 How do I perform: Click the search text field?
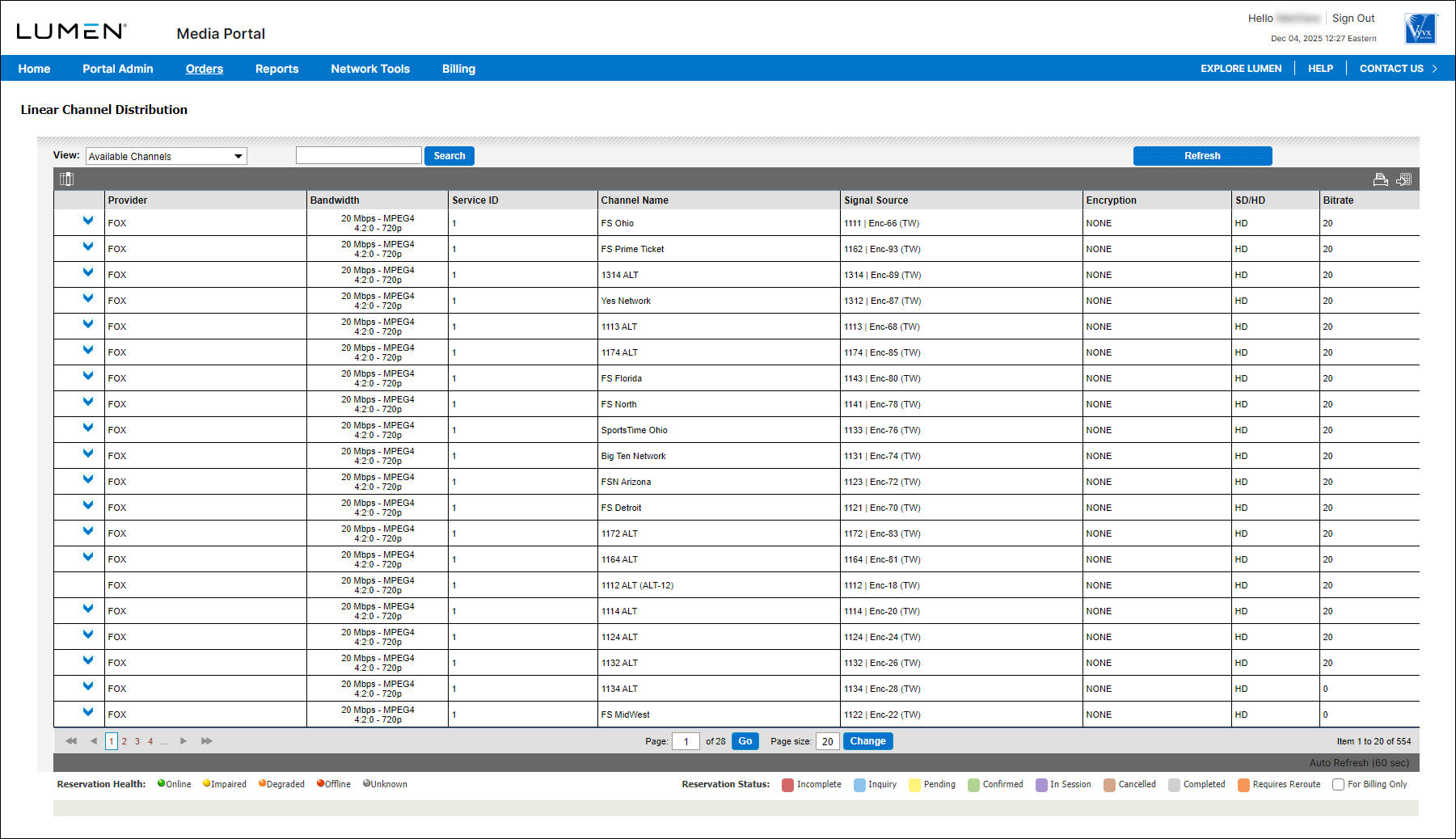tap(358, 156)
